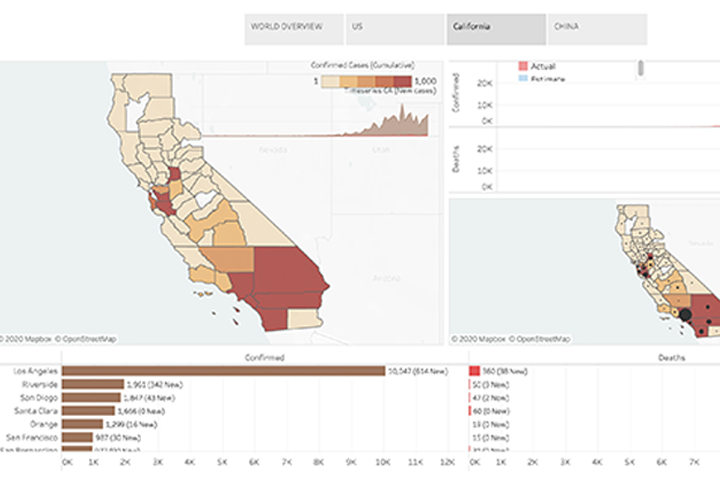Select the Riverside confirmed bar
This screenshot has width=720, height=480.
coord(93,384)
